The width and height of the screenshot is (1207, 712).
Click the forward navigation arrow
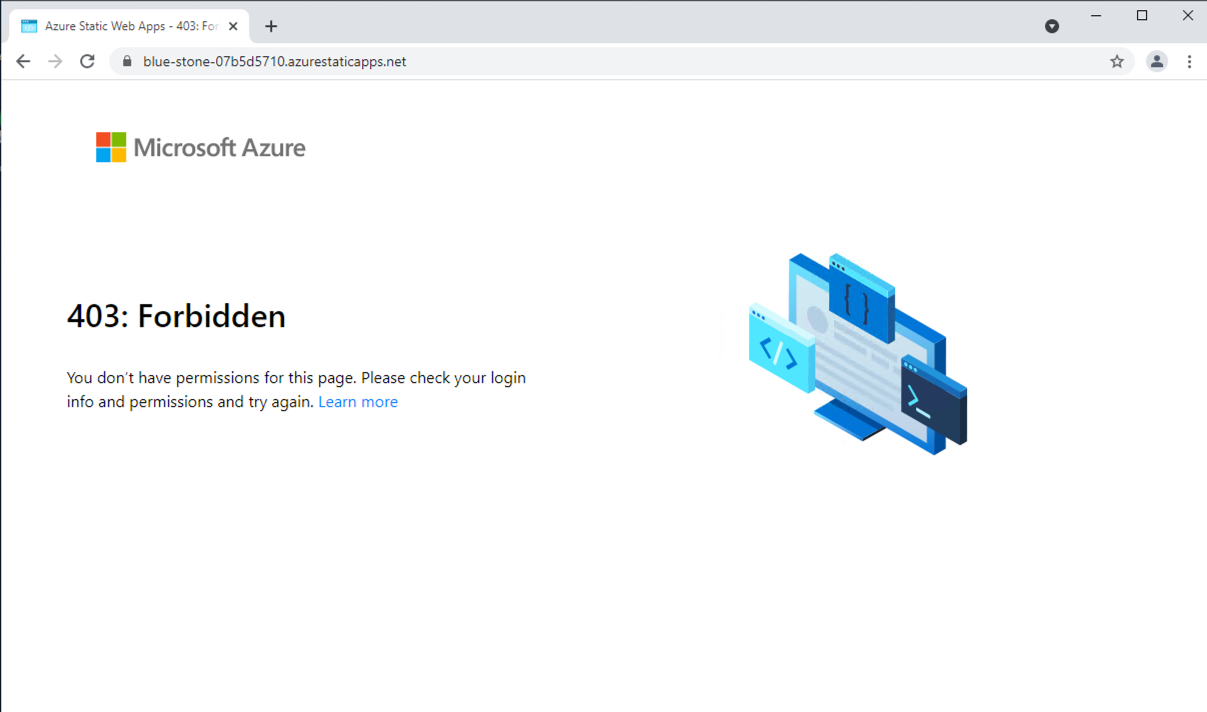point(55,61)
